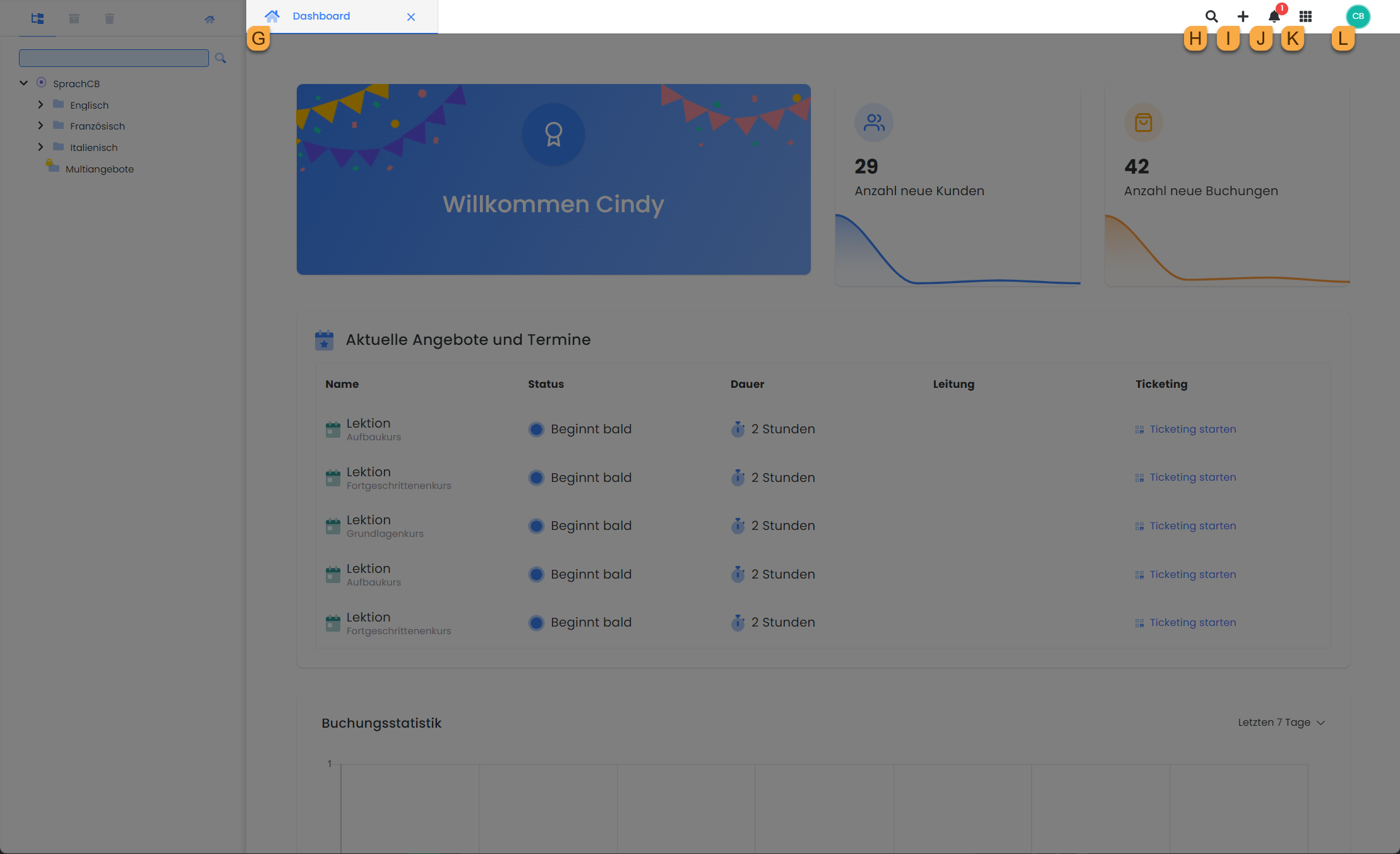
Task: Select the Dashboard tab
Action: (x=321, y=16)
